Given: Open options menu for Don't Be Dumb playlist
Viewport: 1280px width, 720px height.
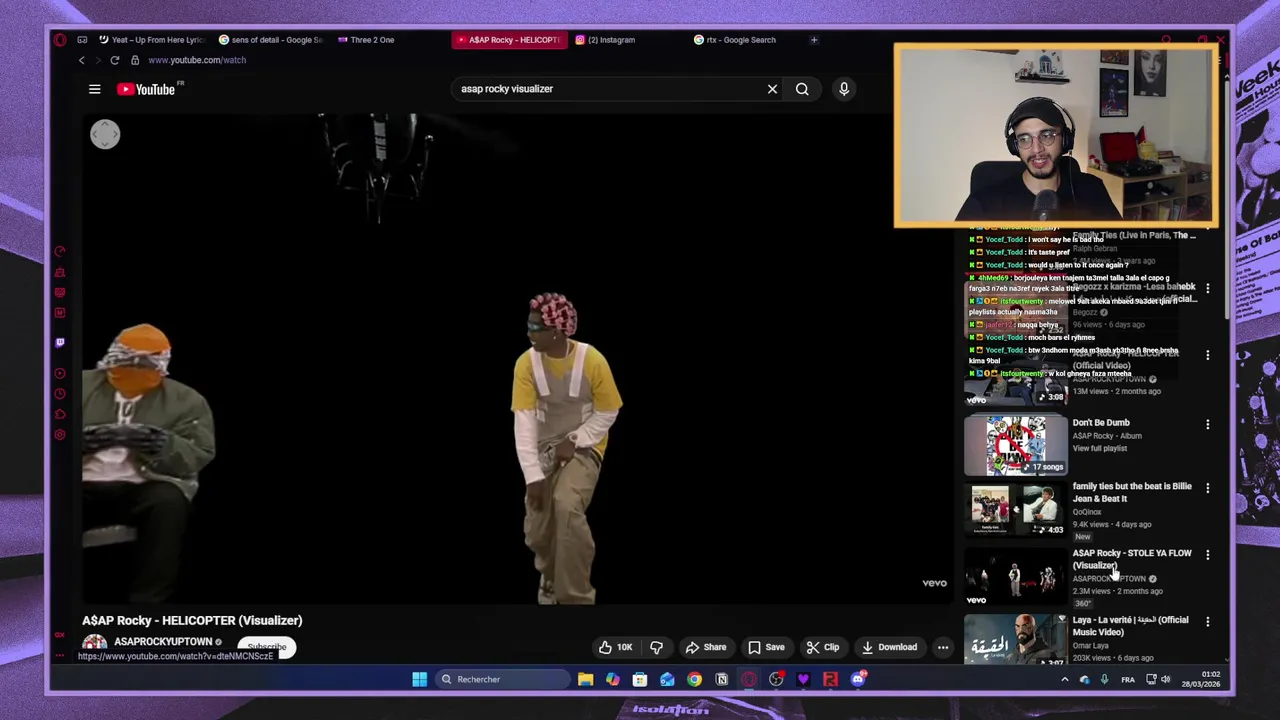Looking at the screenshot, I should (1207, 424).
